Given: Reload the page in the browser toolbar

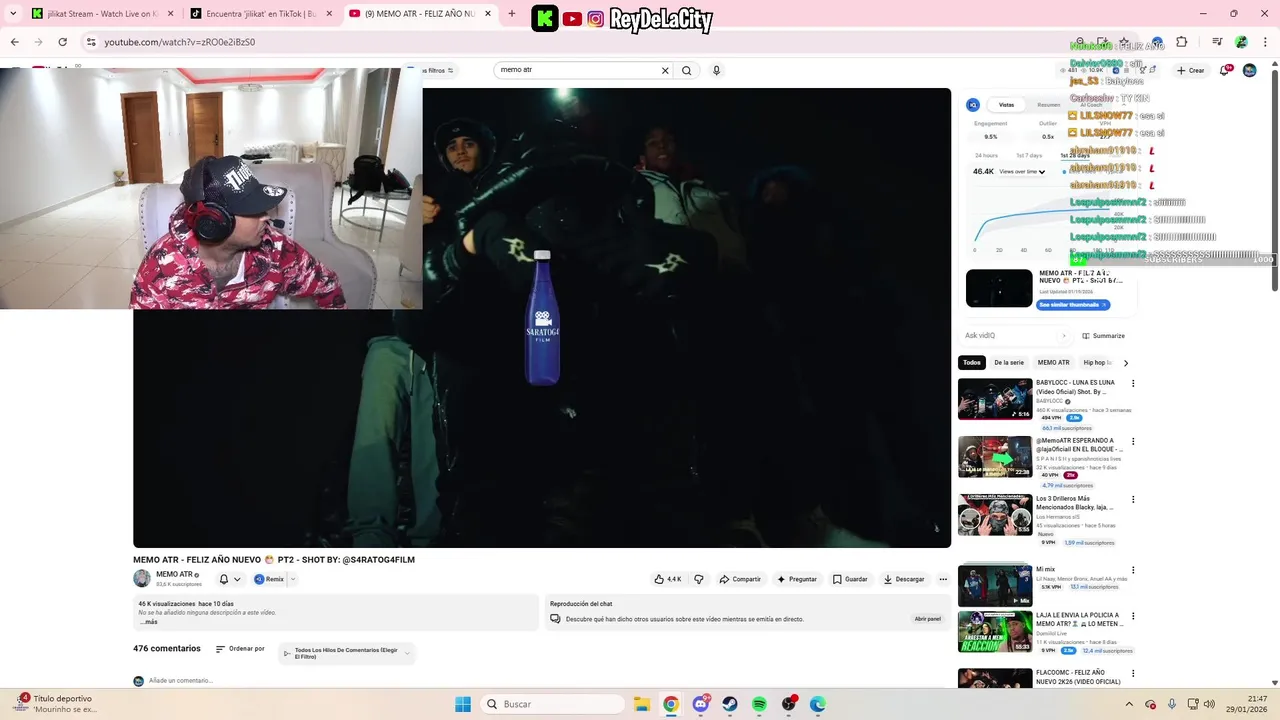Looking at the screenshot, I should click(x=62, y=42).
